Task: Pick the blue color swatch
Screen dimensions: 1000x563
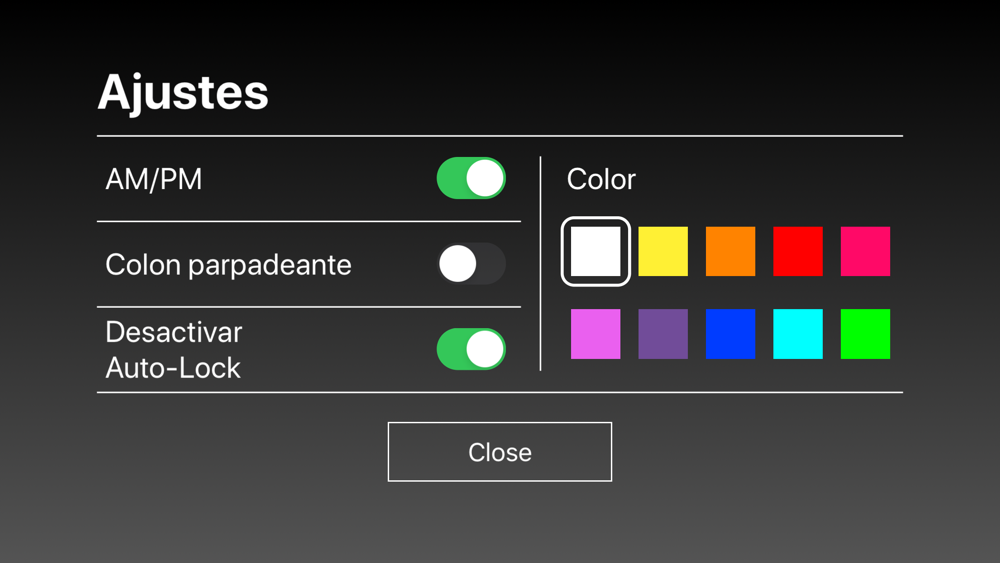Action: [730, 334]
